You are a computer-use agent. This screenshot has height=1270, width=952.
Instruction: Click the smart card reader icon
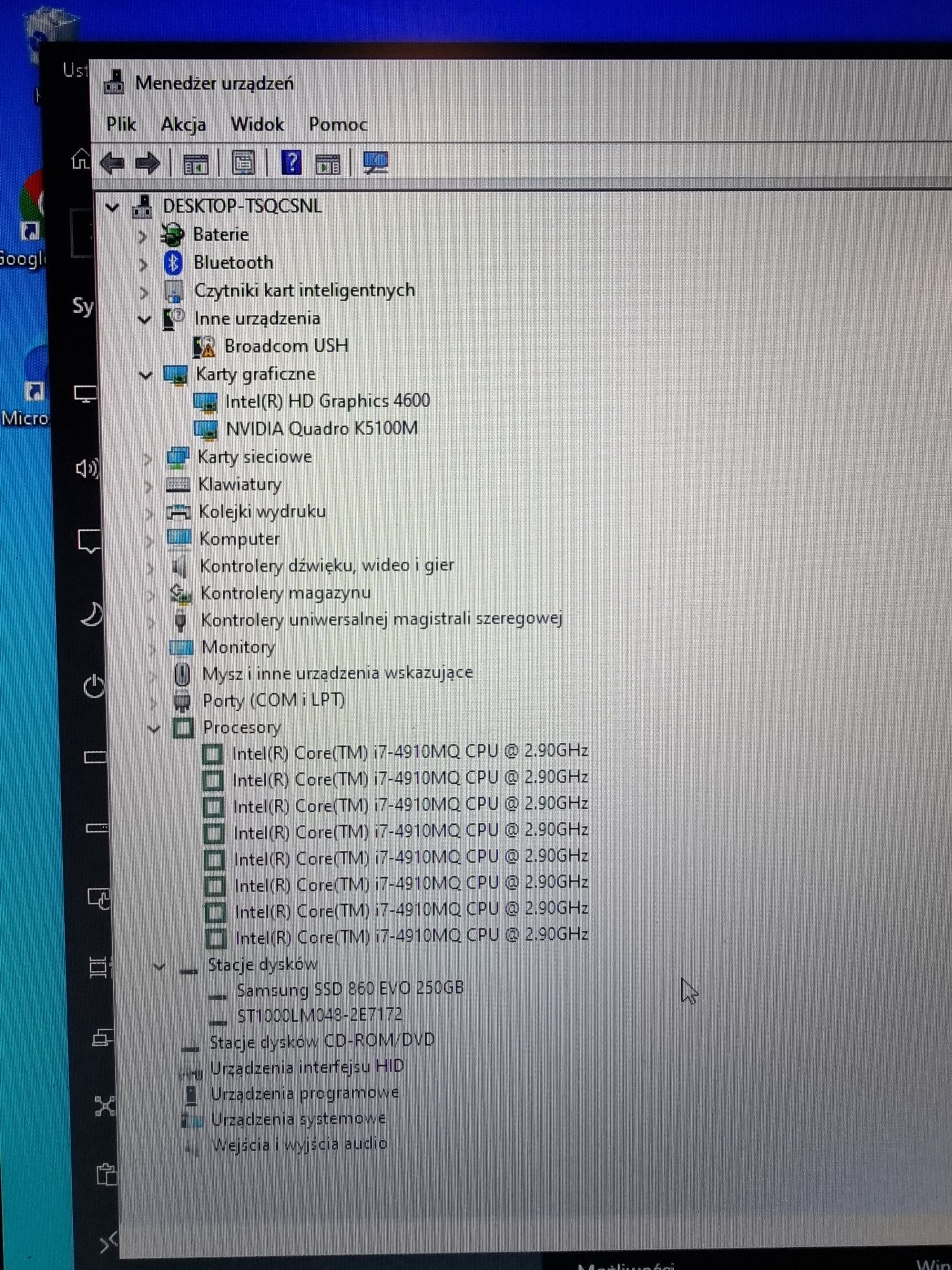(173, 291)
